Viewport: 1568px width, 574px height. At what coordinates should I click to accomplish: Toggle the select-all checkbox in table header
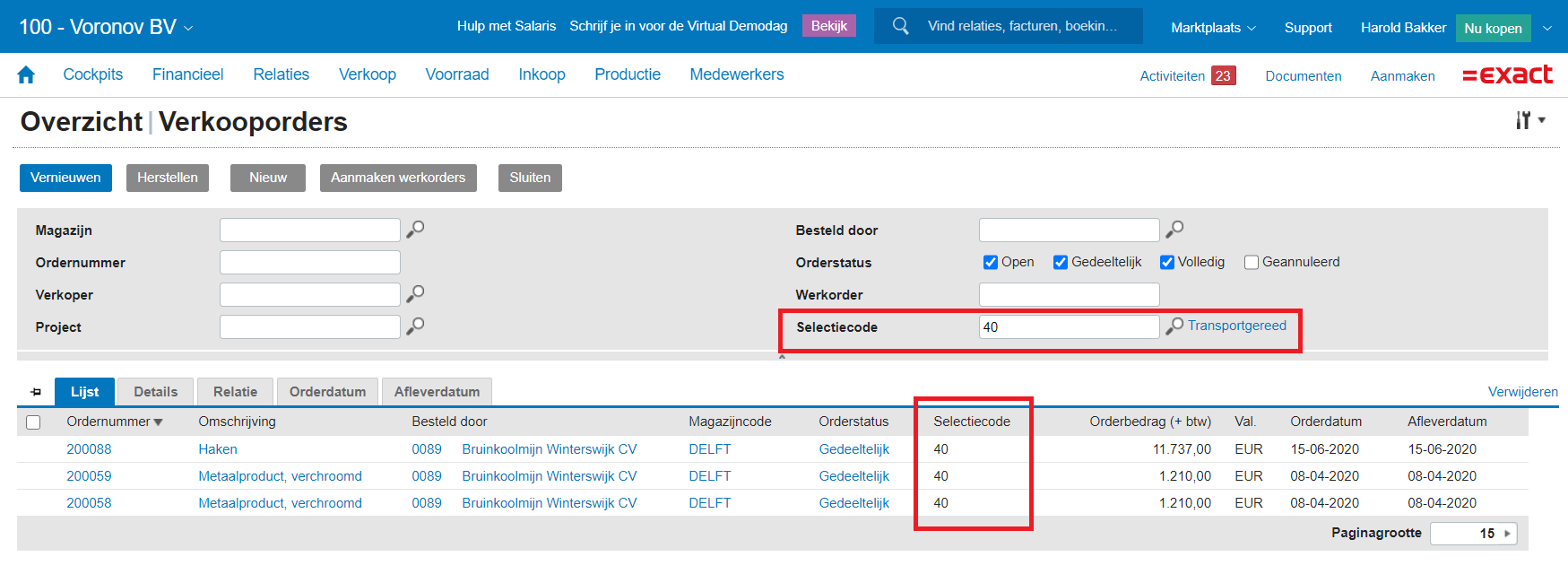(x=33, y=422)
